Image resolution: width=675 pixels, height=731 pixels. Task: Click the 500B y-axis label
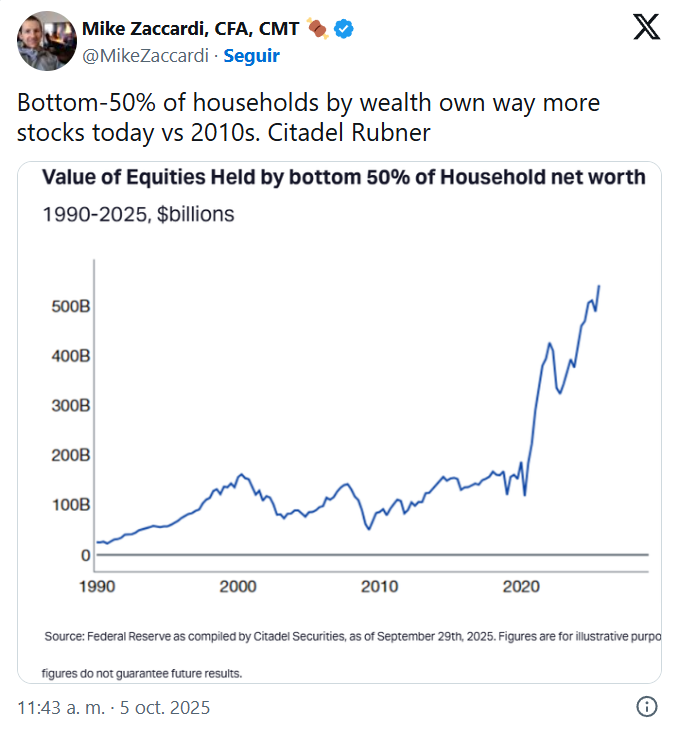click(71, 306)
